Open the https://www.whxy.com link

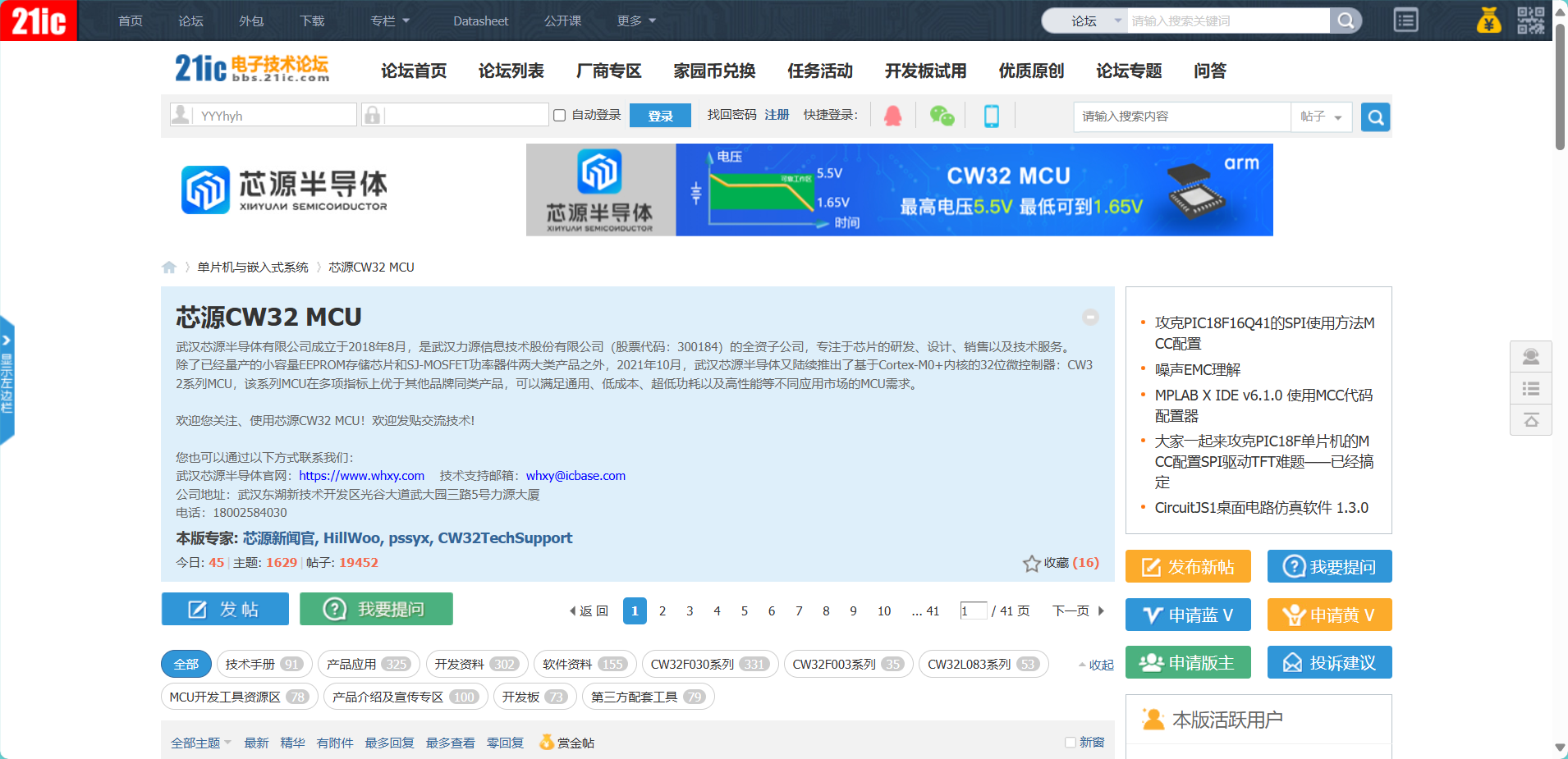tap(361, 476)
